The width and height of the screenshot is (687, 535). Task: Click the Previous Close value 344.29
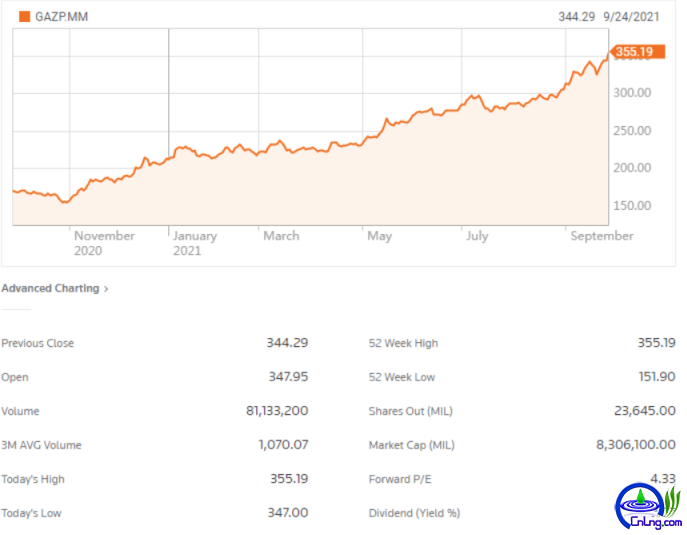pos(287,343)
